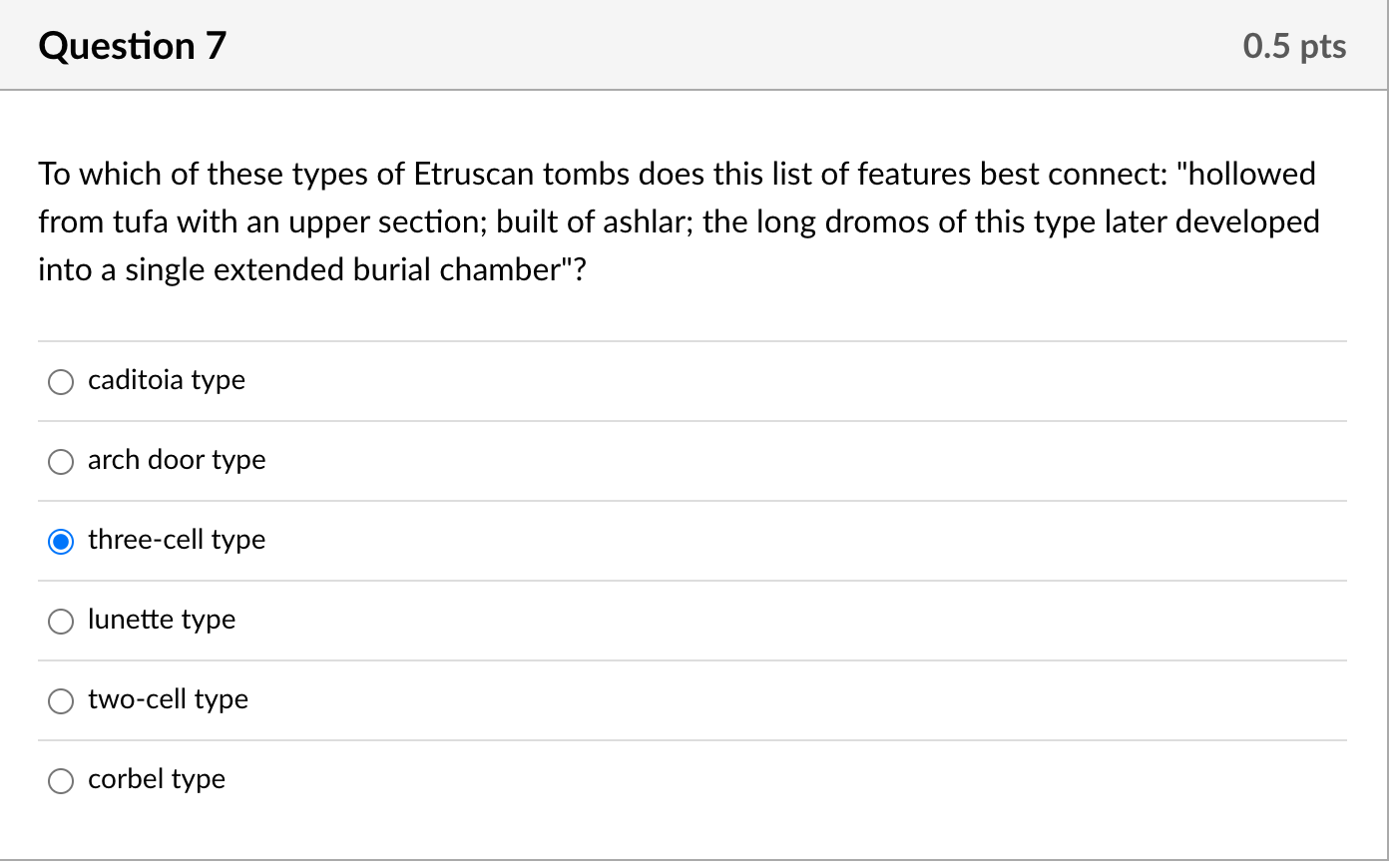Viewport: 1393px width, 868px height.
Task: Pick the two-cell type radio button
Action: [60, 700]
